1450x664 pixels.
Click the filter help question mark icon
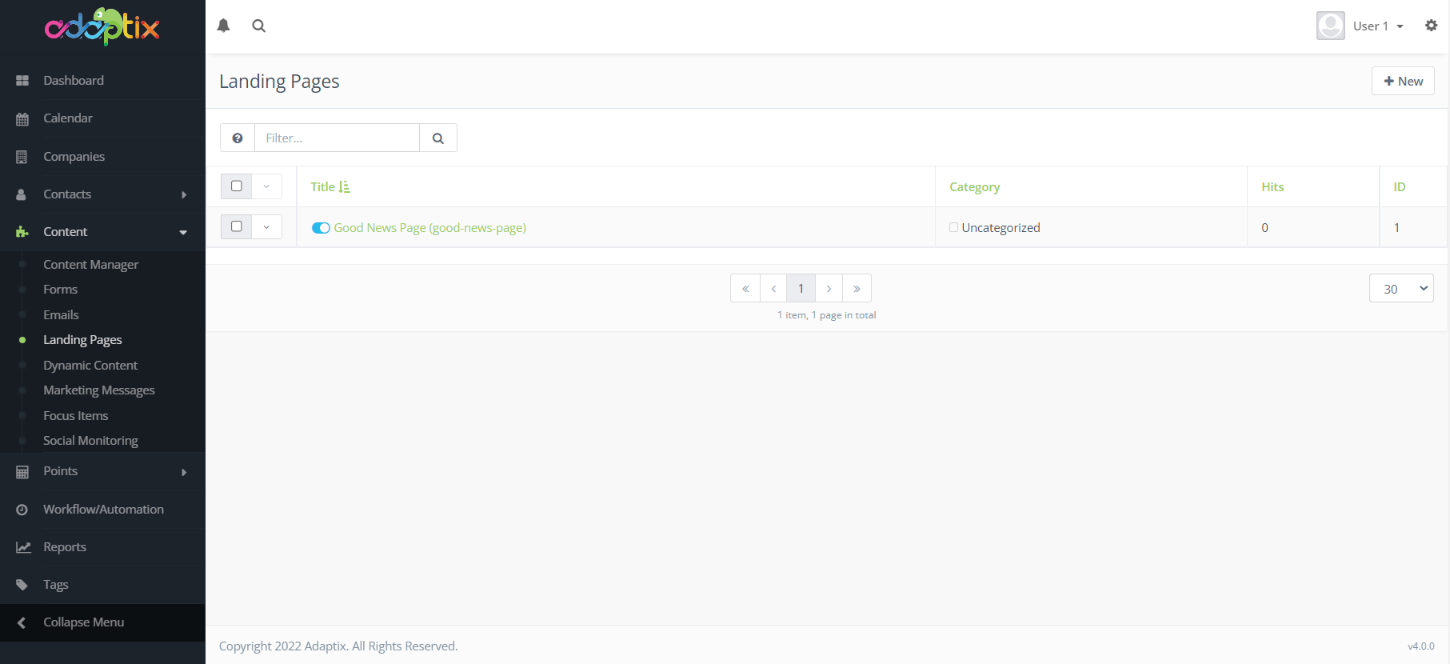237,137
